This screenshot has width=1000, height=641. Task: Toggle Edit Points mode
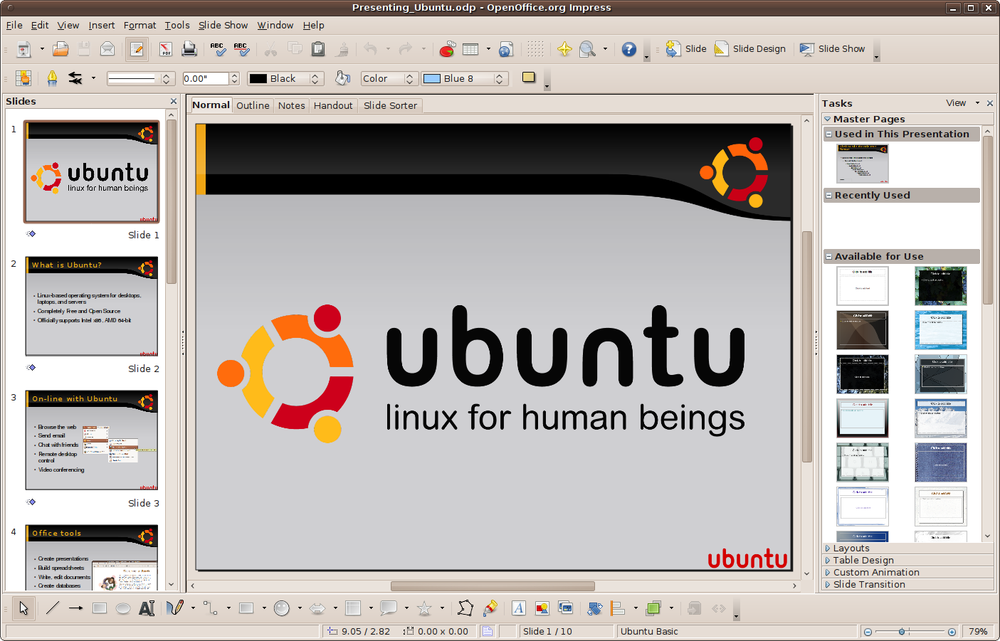pyautogui.click(x=463, y=608)
